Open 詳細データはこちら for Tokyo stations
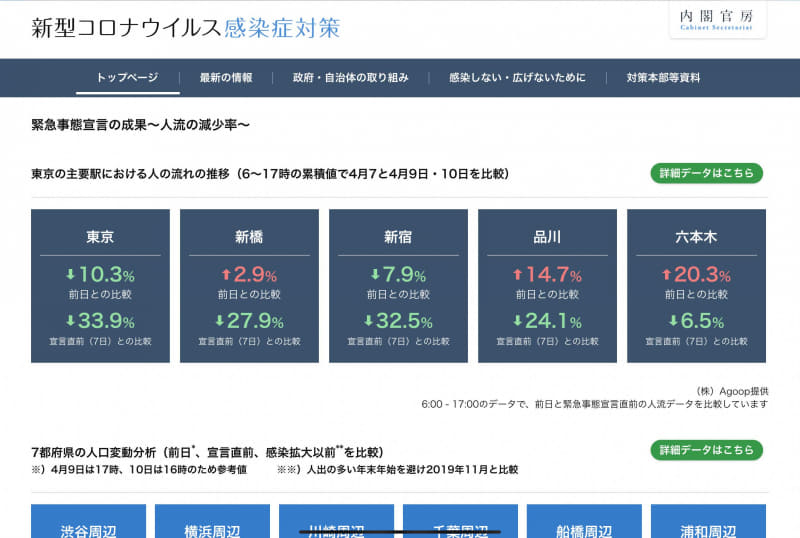This screenshot has height=538, width=800. [707, 173]
